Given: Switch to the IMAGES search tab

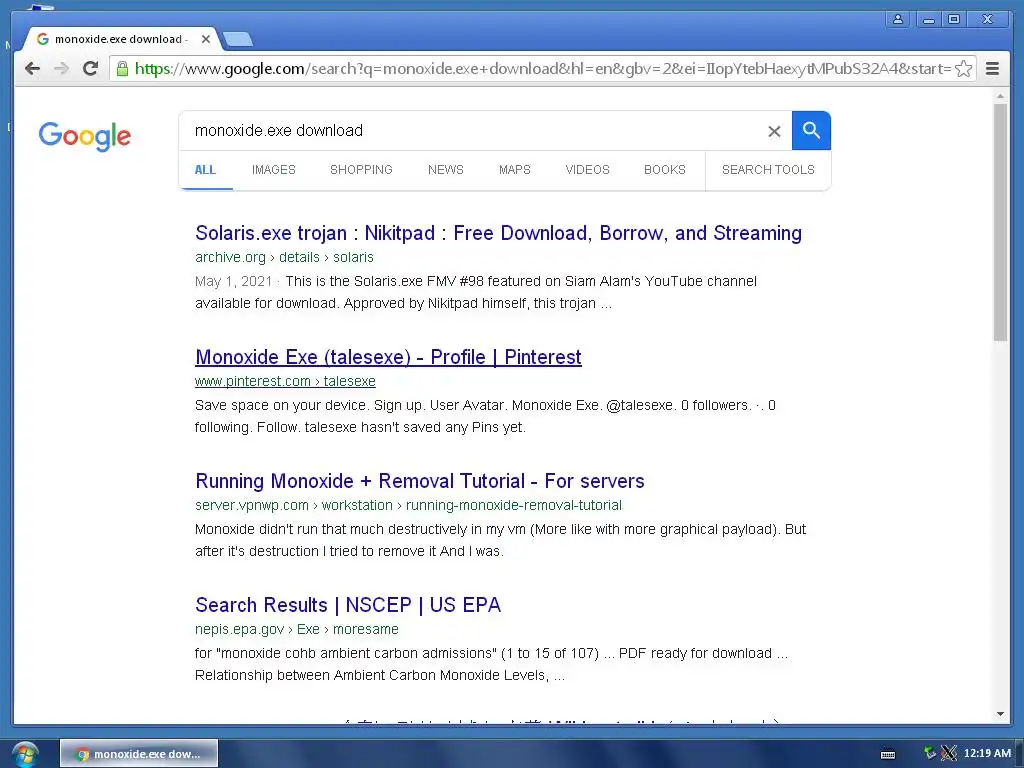Looking at the screenshot, I should [x=274, y=170].
